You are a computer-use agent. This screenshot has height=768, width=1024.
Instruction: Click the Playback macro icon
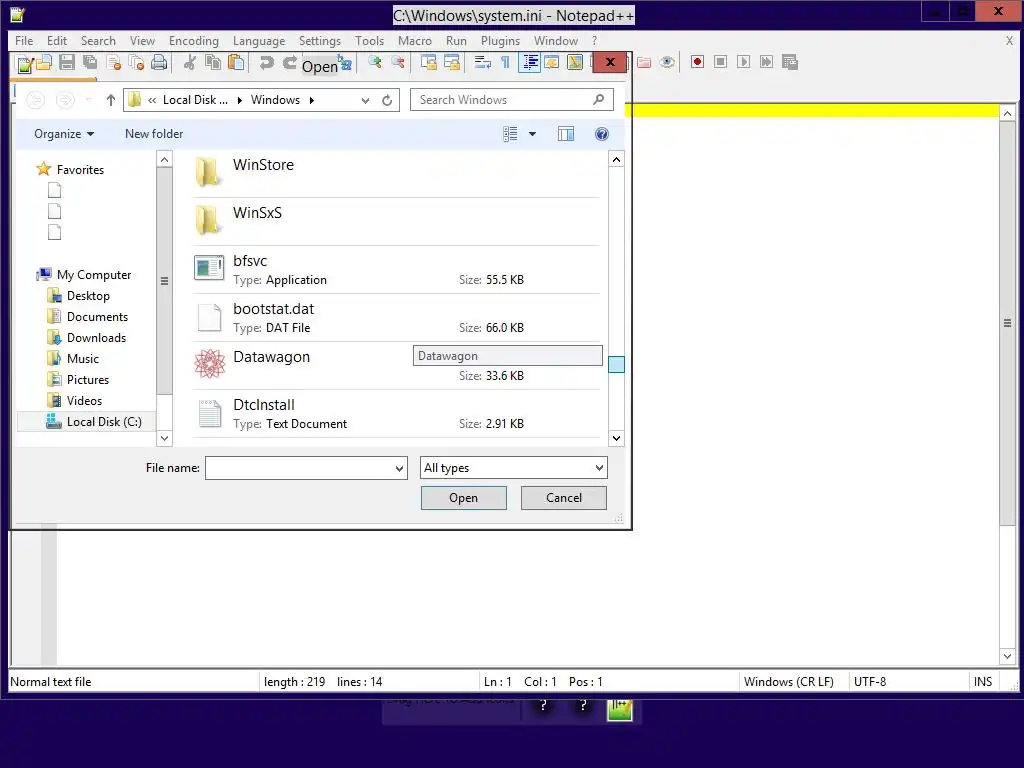pyautogui.click(x=743, y=62)
